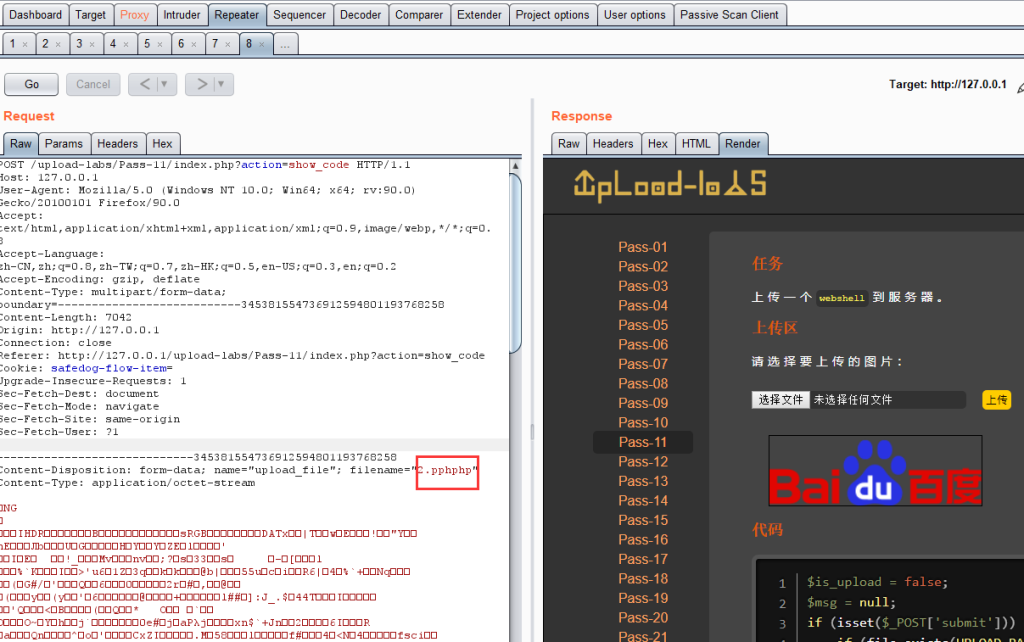Select the request Params tab
The width and height of the screenshot is (1024, 642).
64,144
